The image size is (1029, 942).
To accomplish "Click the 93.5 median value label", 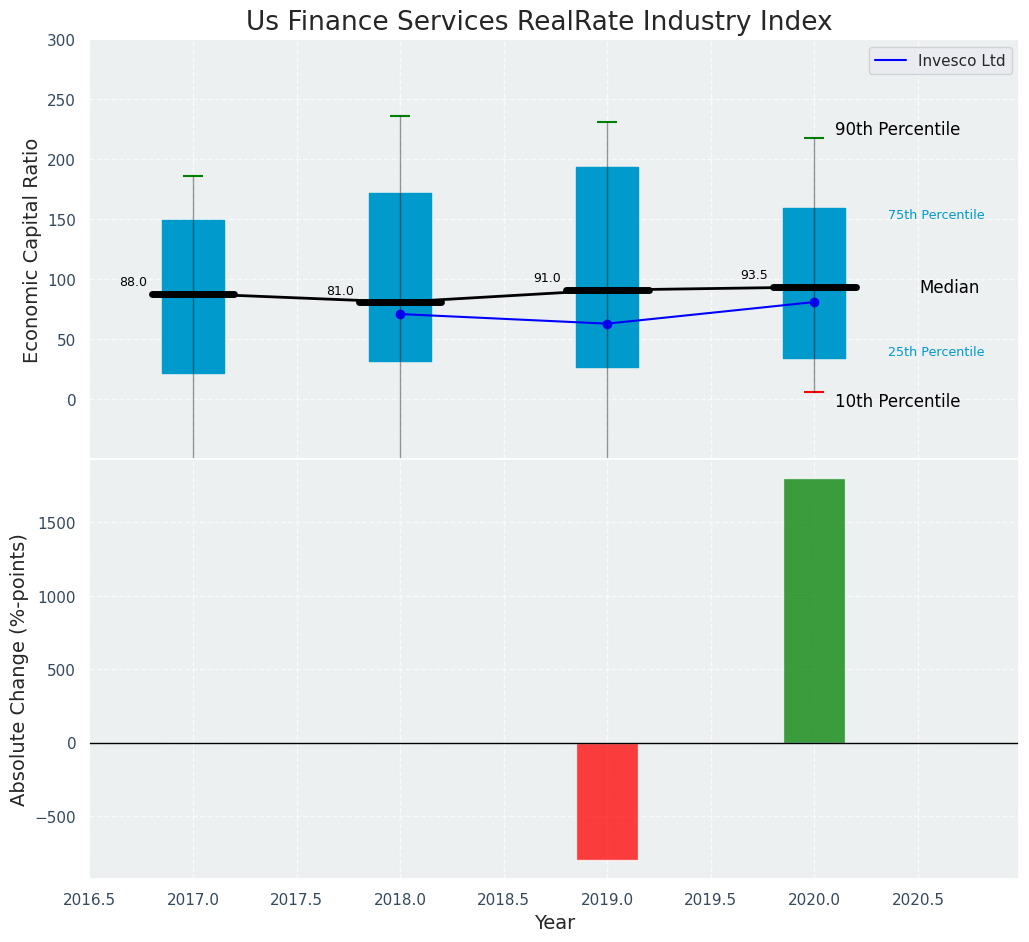I will pyautogui.click(x=754, y=276).
